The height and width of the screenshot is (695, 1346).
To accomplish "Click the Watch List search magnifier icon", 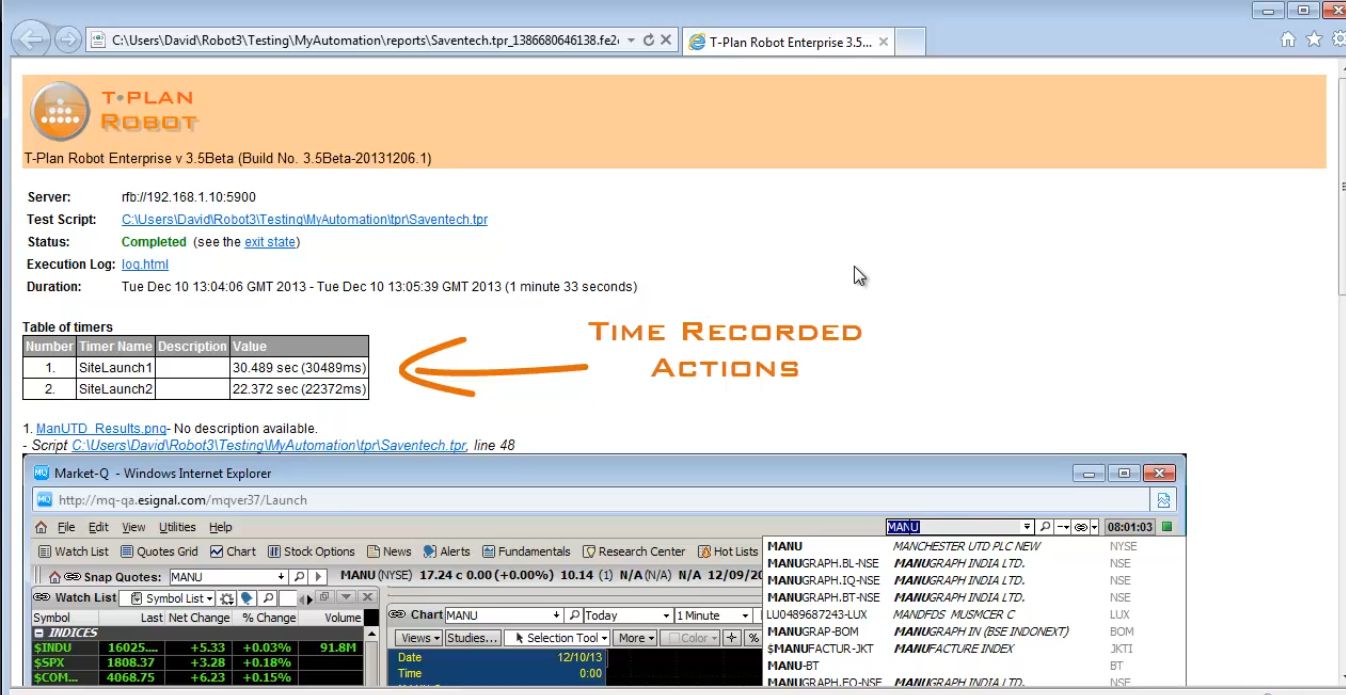I will click(268, 598).
